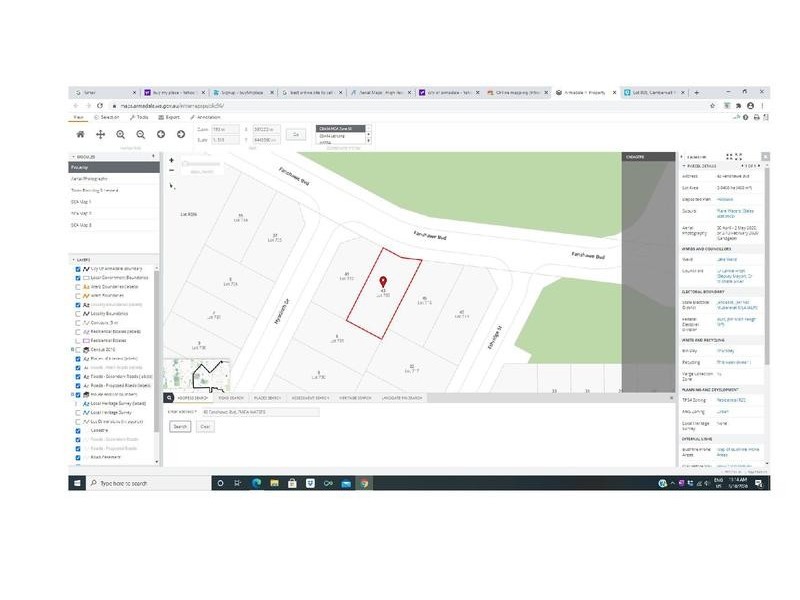800x600 pixels.
Task: Click the Home extent icon in toolbar
Action: click(81, 134)
